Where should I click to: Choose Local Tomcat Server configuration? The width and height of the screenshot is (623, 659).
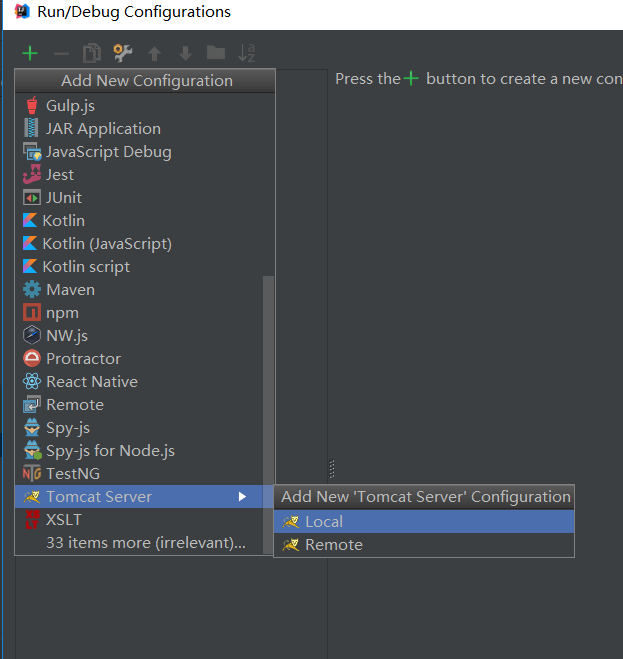[424, 522]
